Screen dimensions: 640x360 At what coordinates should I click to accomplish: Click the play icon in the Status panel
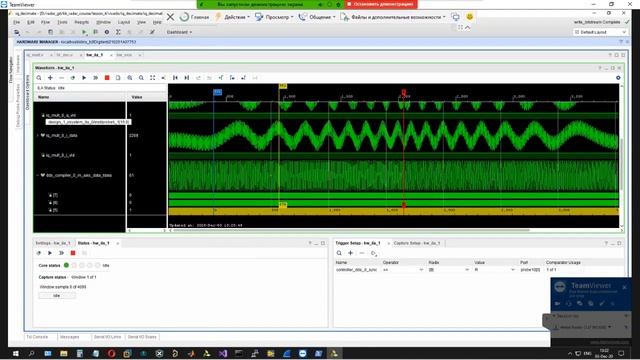click(50, 253)
